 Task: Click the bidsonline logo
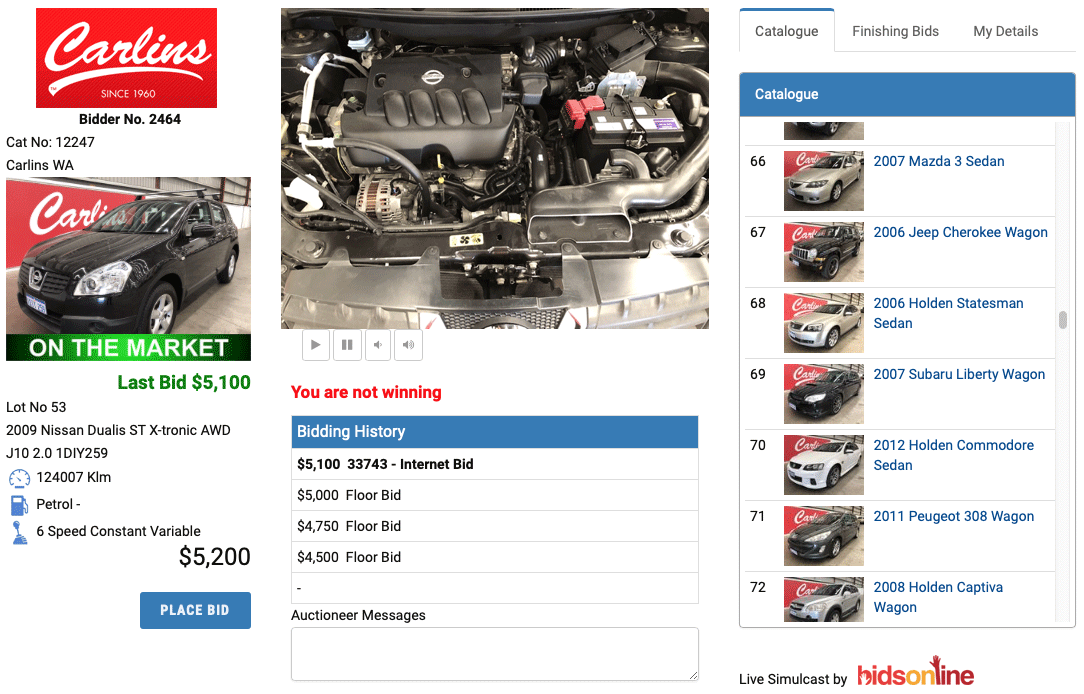point(915,674)
